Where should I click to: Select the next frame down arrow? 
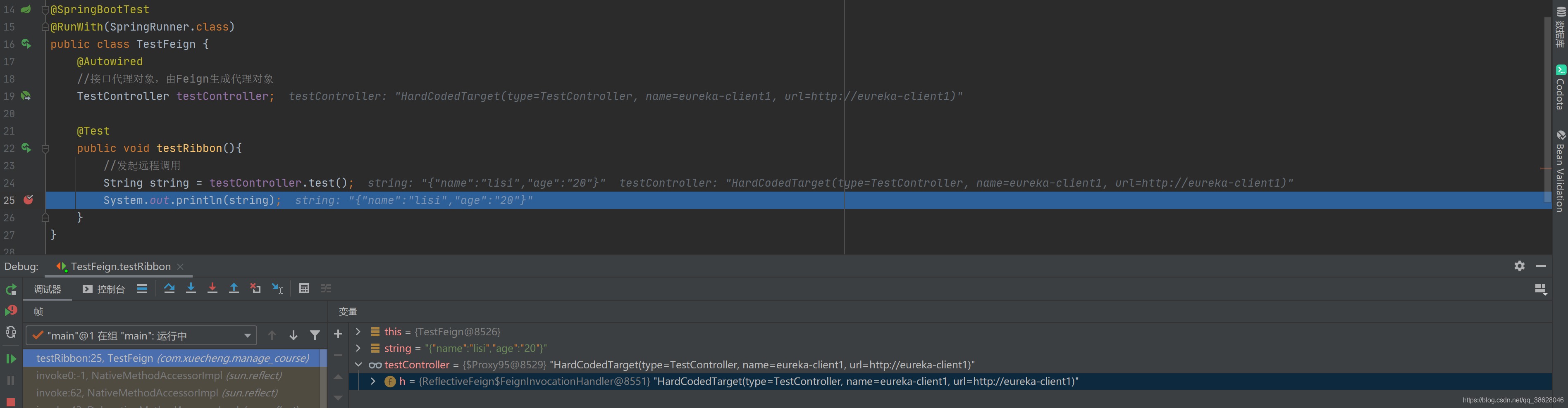click(294, 336)
